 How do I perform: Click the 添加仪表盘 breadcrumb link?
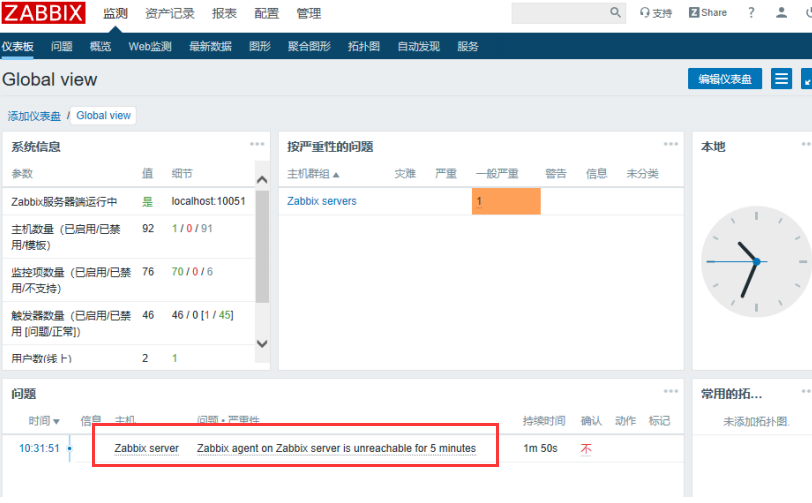click(x=34, y=116)
